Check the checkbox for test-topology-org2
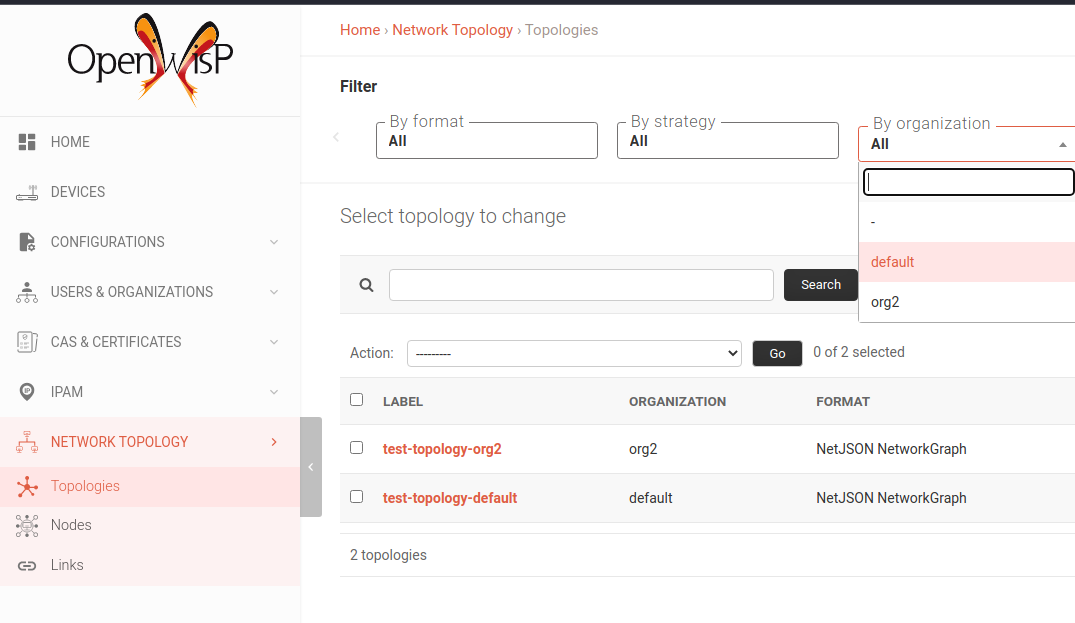Viewport: 1075px width, 623px height. tap(356, 447)
